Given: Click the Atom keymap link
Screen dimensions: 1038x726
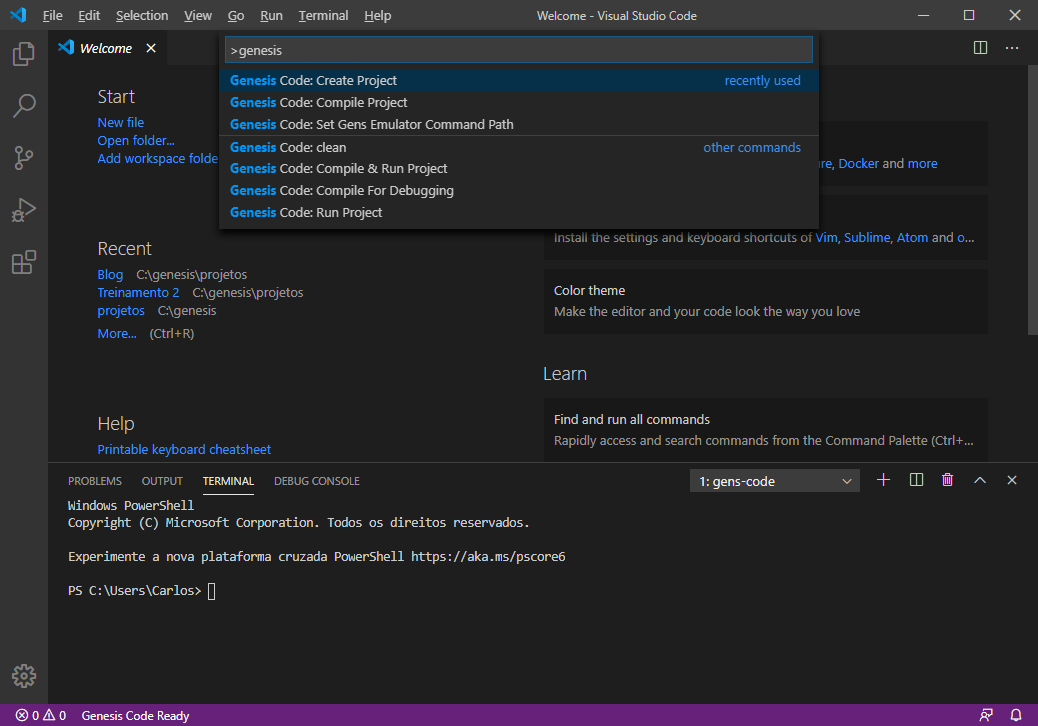Looking at the screenshot, I should tap(912, 238).
